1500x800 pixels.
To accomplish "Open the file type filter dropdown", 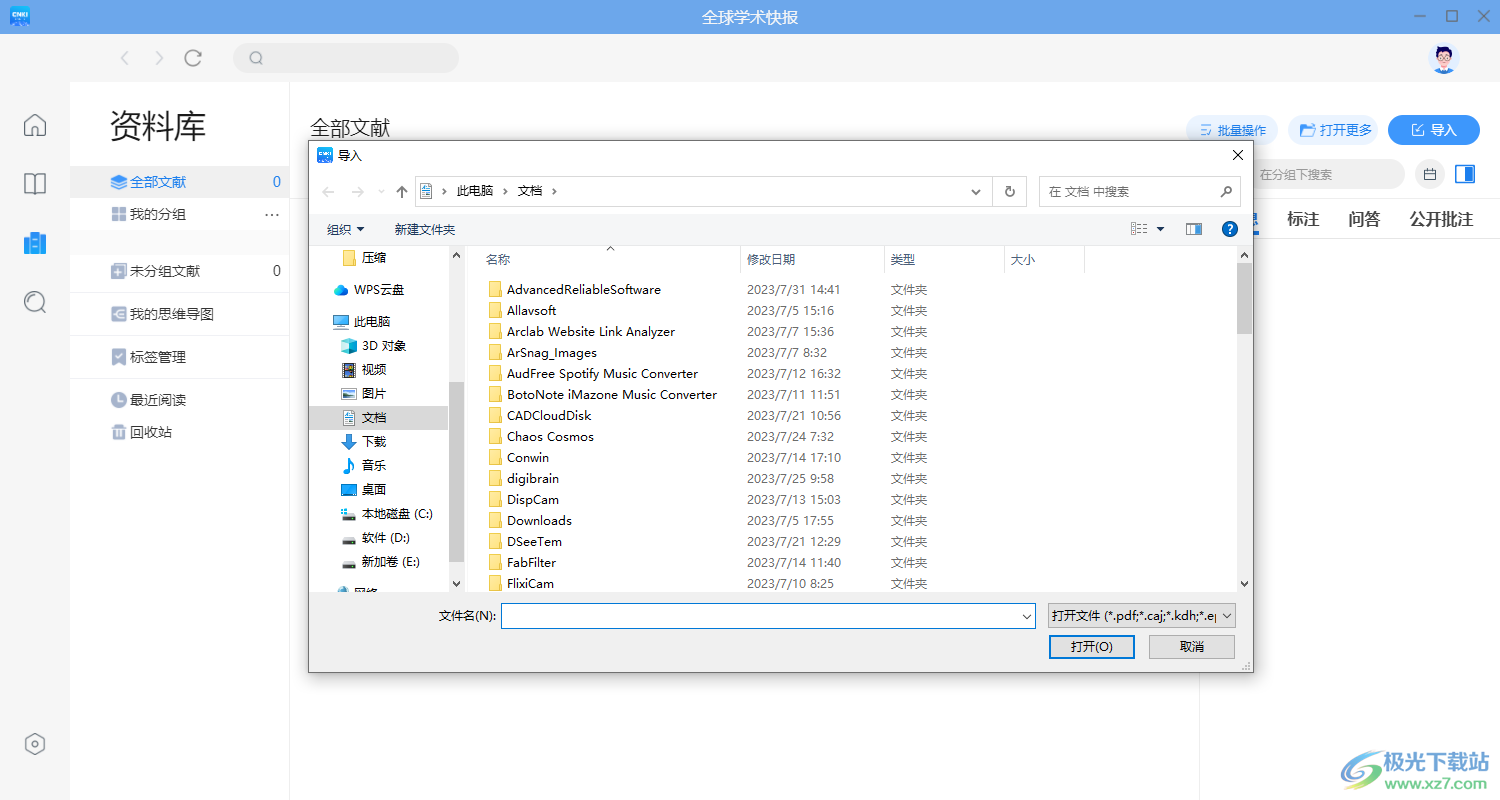I will pyautogui.click(x=1142, y=616).
